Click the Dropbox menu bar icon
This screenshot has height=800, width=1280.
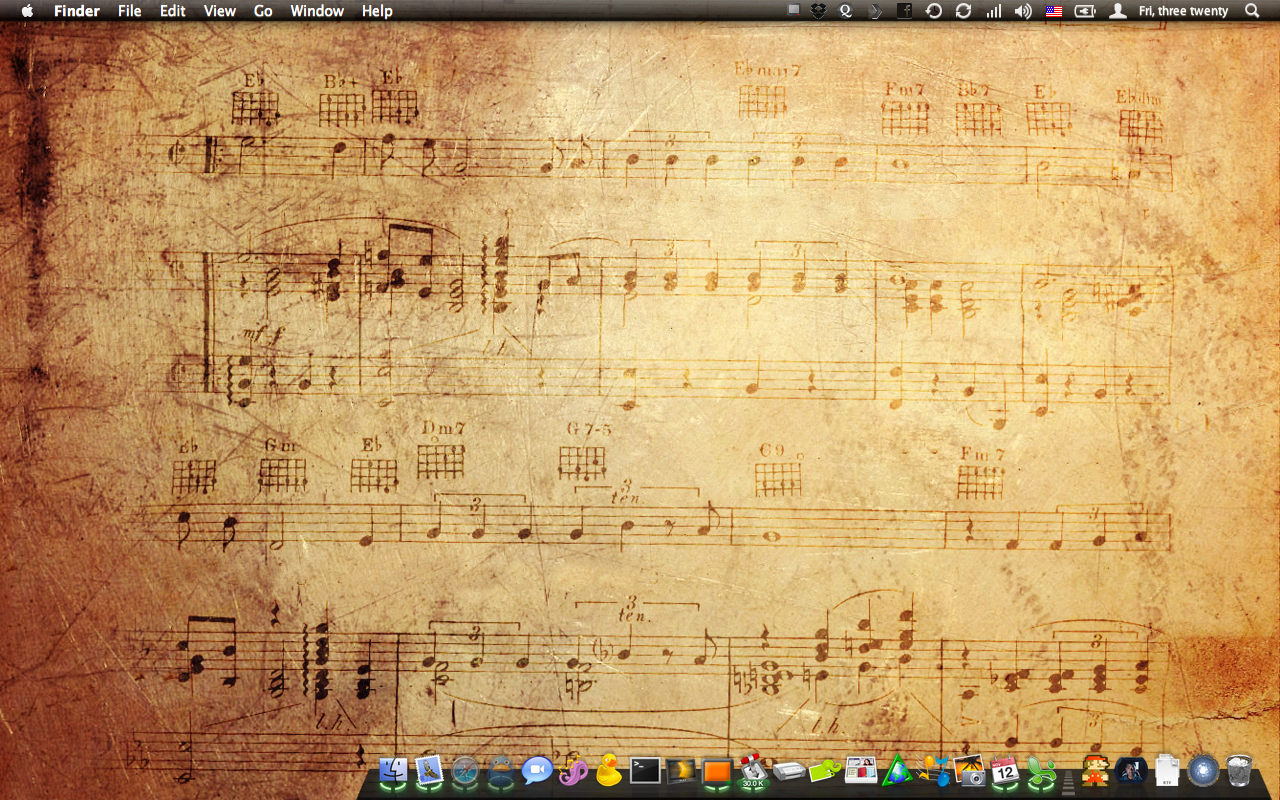(x=819, y=11)
